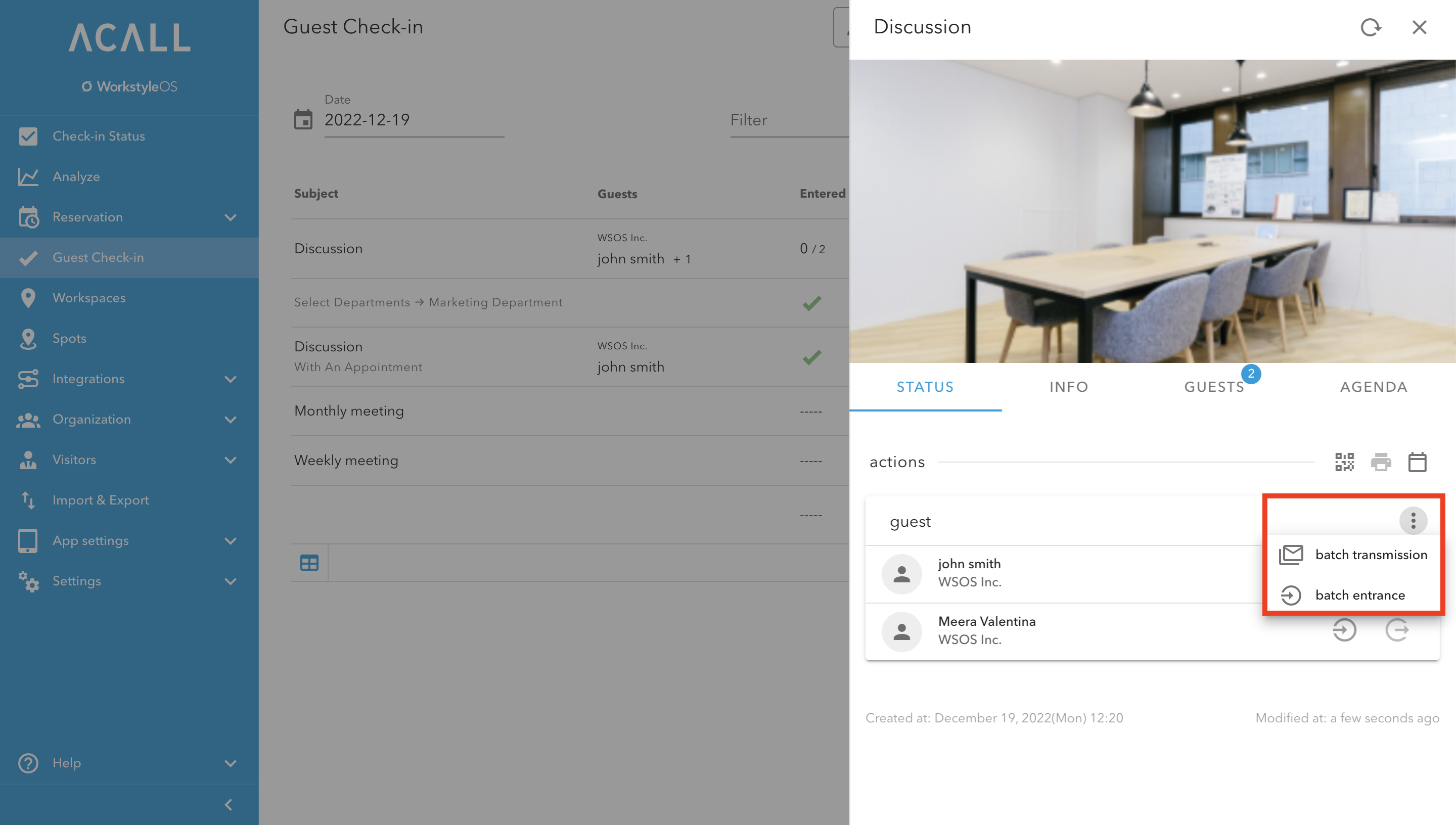Image resolution: width=1456 pixels, height=825 pixels.
Task: Click the Visitors sidebar icon
Action: click(28, 460)
